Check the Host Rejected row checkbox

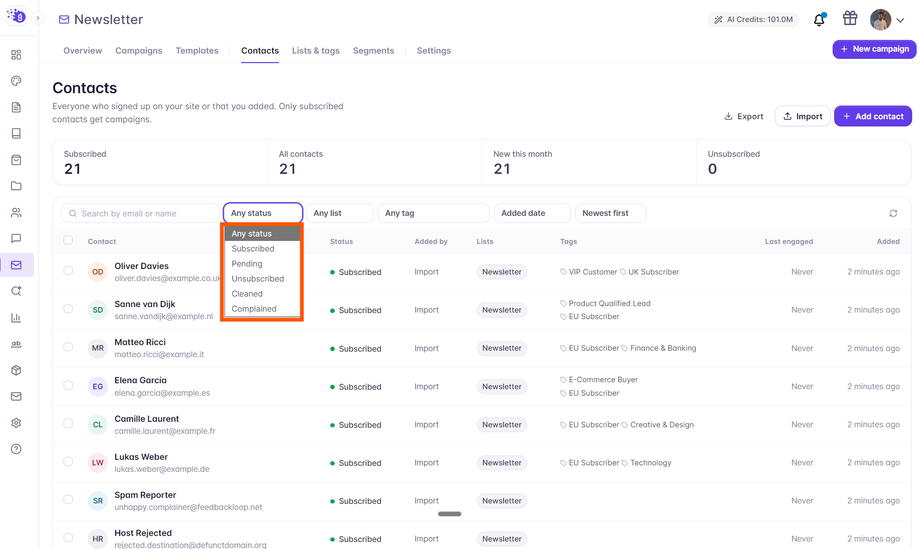(x=68, y=538)
